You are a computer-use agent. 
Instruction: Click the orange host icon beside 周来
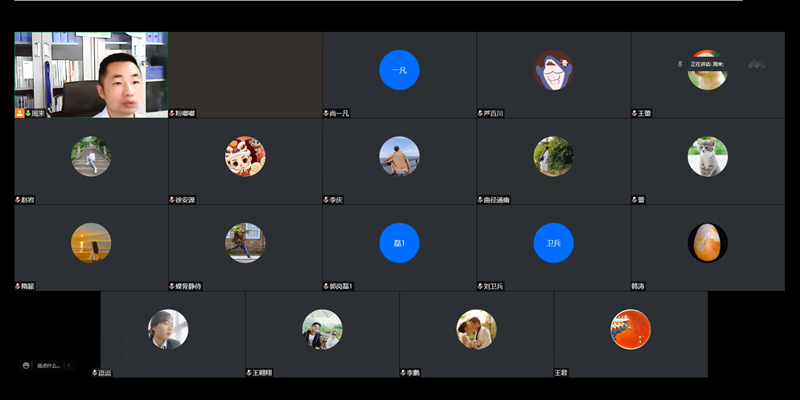tap(19, 114)
